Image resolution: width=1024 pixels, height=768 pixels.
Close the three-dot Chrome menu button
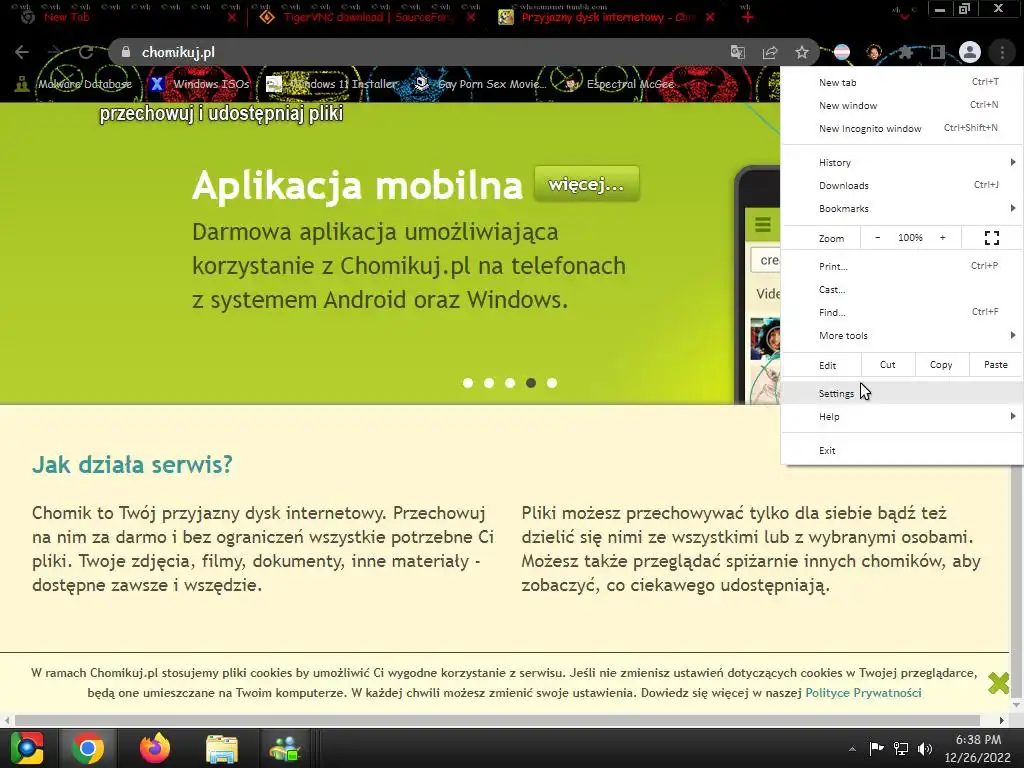pyautogui.click(x=1002, y=52)
